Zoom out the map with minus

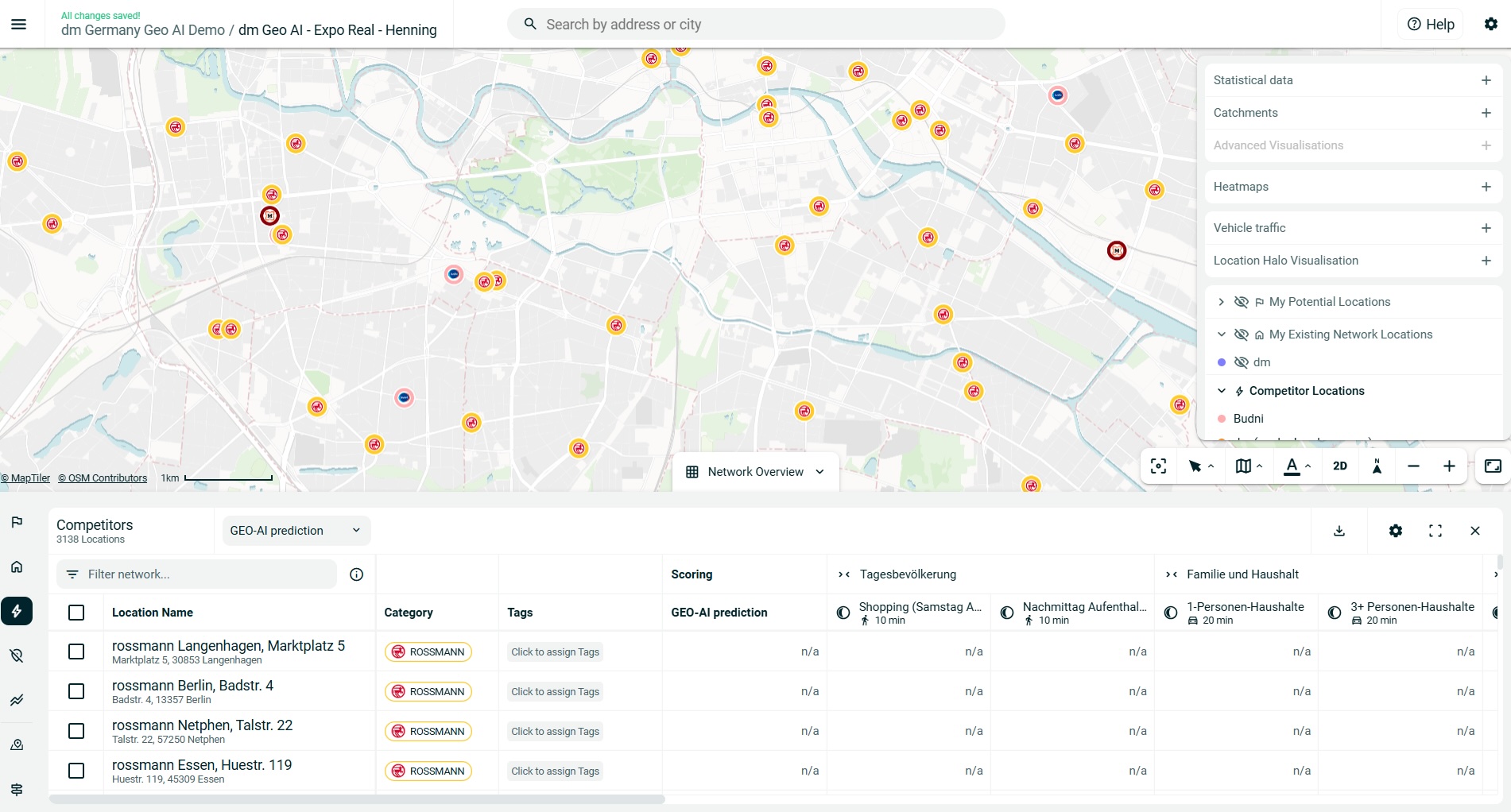tap(1413, 466)
